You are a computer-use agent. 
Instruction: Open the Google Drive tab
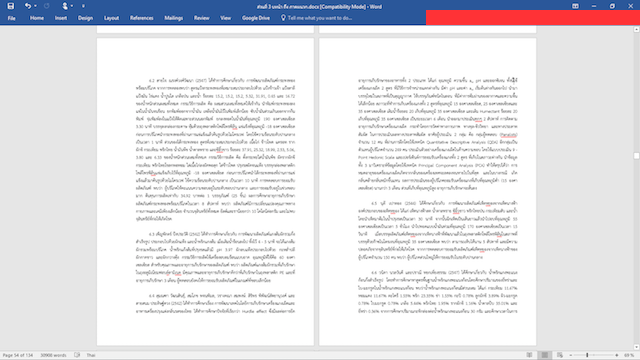click(256, 18)
